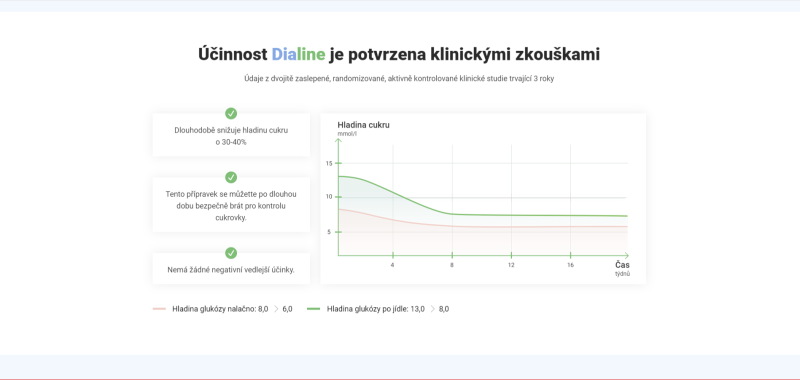Click the card about safe long-term use
This screenshot has width=800, height=380.
point(231,205)
